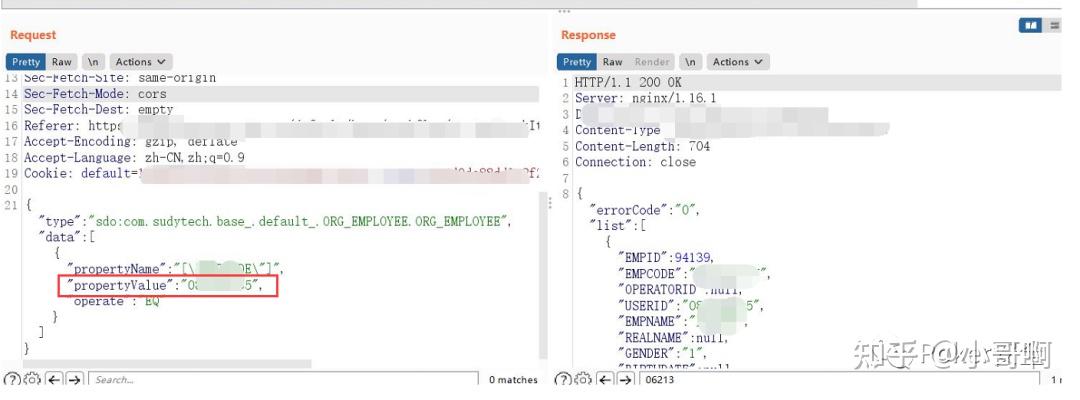Open Response panel search help icon
This screenshot has height=400, width=1080.
(563, 380)
